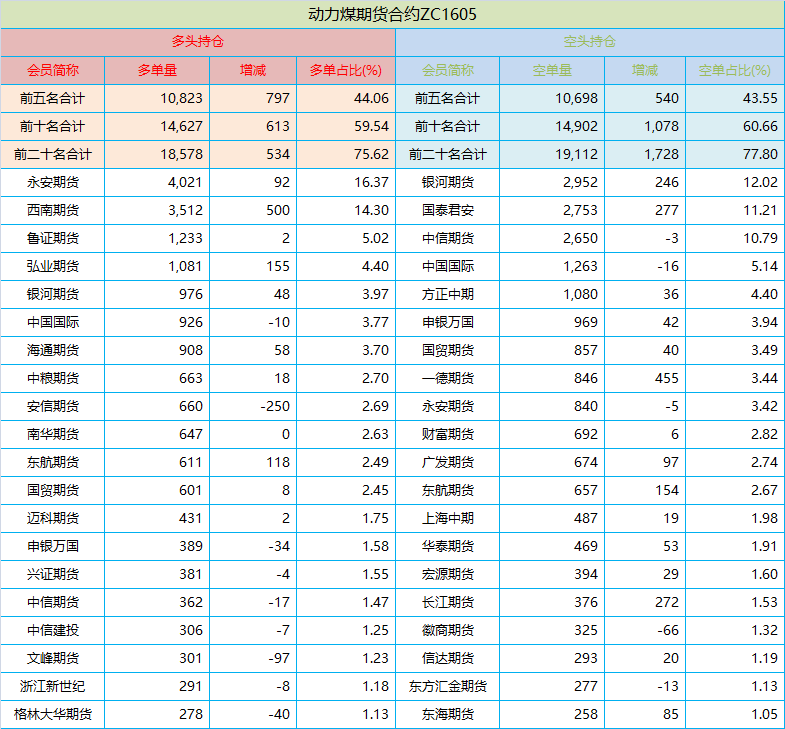Click the 272 change value
Viewport: 785px width, 729px height.
(x=667, y=603)
